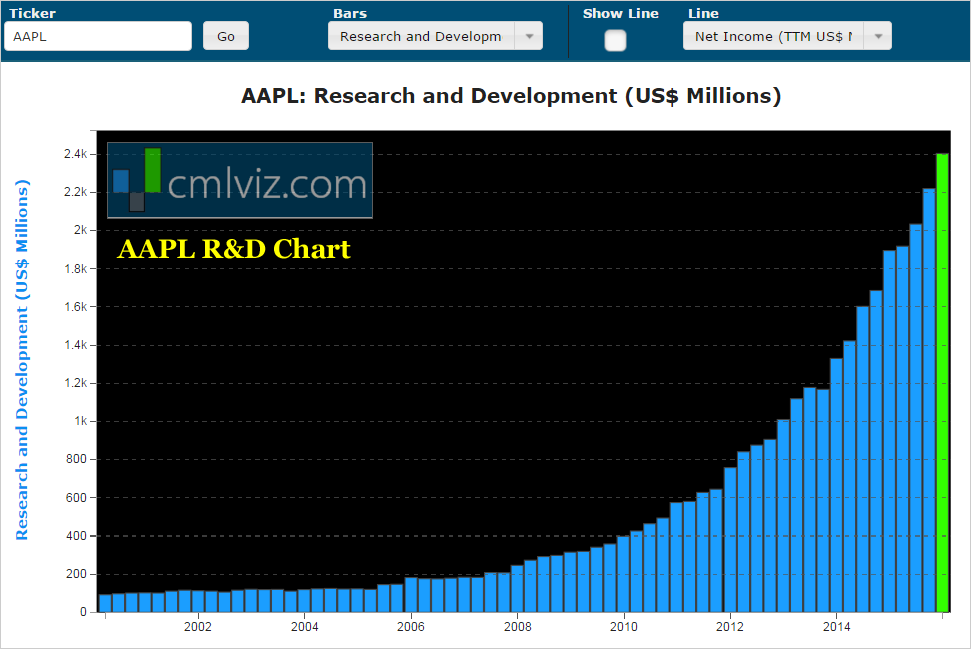The width and height of the screenshot is (971, 649).
Task: Click the '1.2k' y-axis label
Action: (76, 383)
